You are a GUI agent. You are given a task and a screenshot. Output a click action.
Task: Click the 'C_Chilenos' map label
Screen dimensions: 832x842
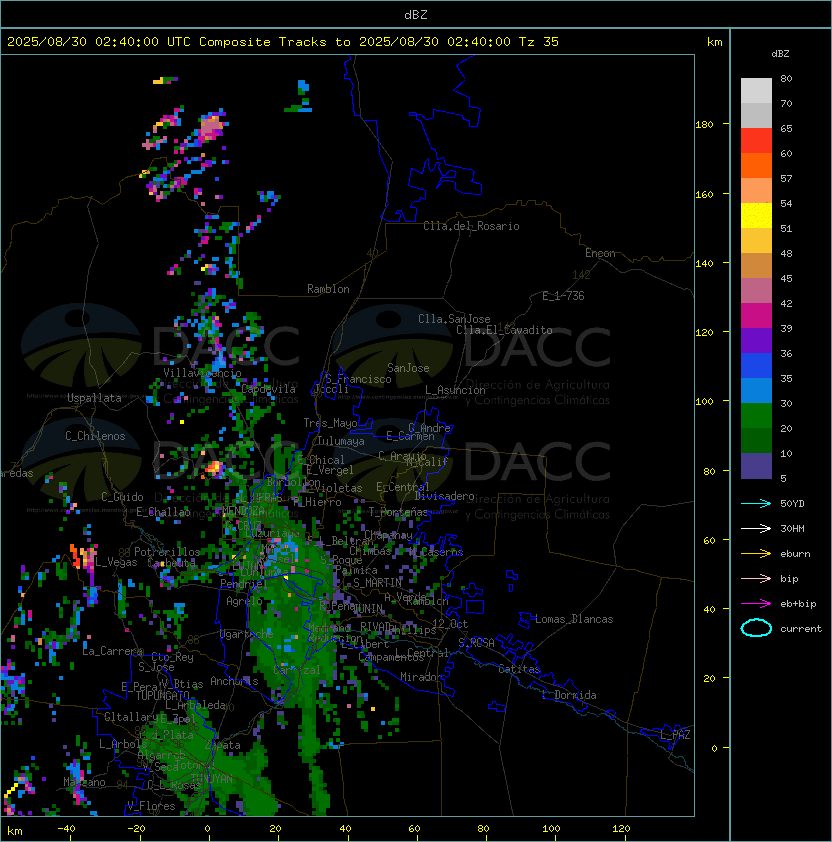[95, 436]
